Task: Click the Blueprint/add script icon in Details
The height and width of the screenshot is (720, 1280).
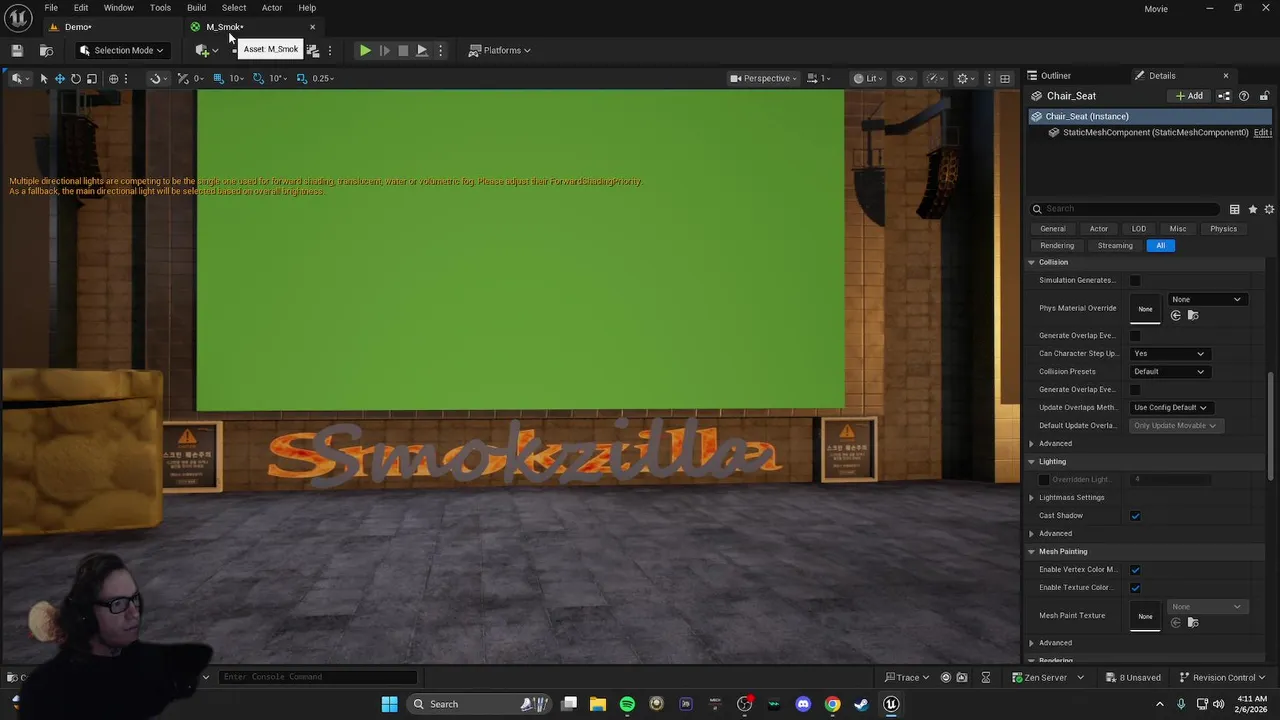Action: [x=1224, y=96]
